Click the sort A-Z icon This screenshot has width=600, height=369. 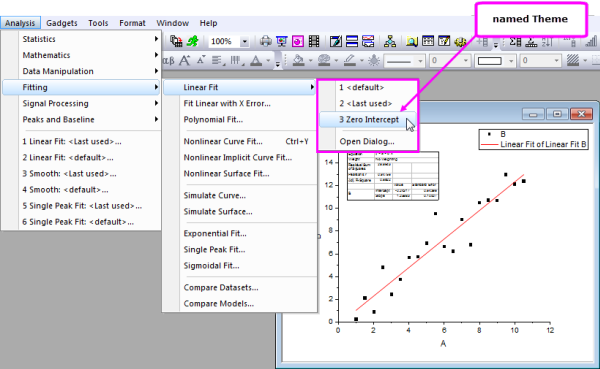(x=546, y=42)
